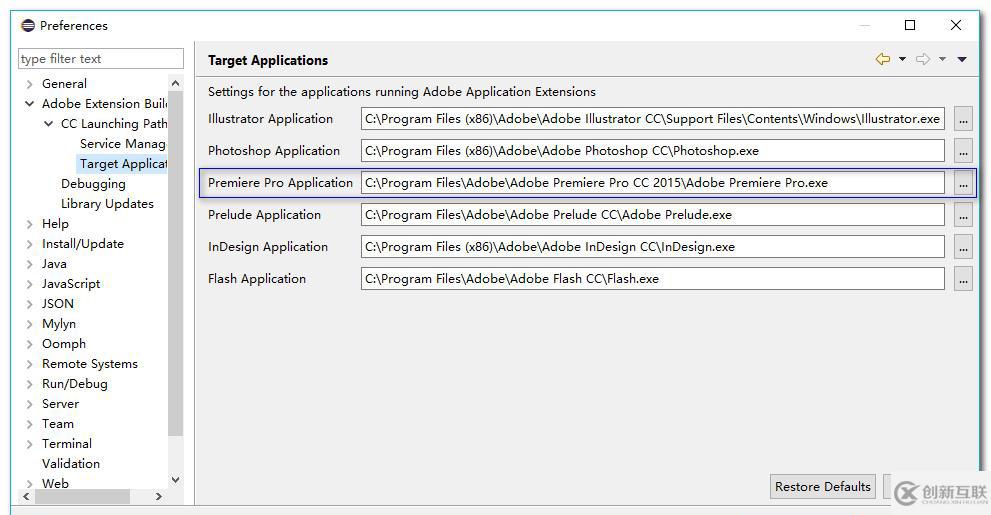The width and height of the screenshot is (991, 515).
Task: Edit the Premiere Pro Application path field
Action: 653,183
